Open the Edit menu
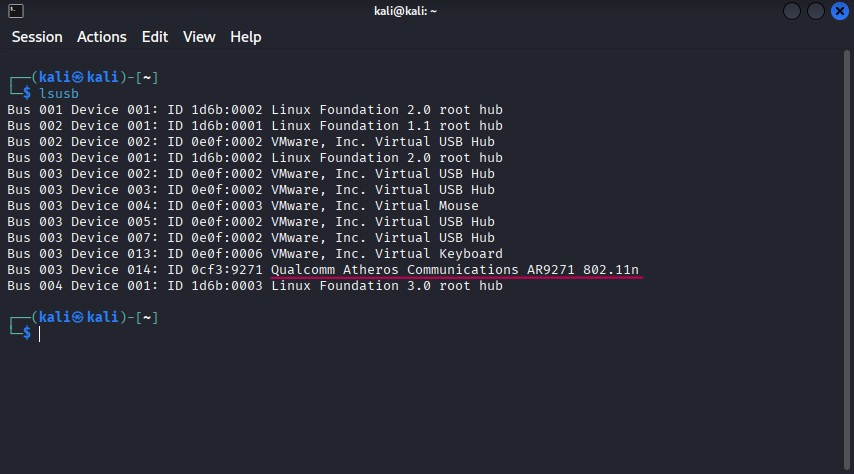Viewport: 854px width, 474px height. 155,37
